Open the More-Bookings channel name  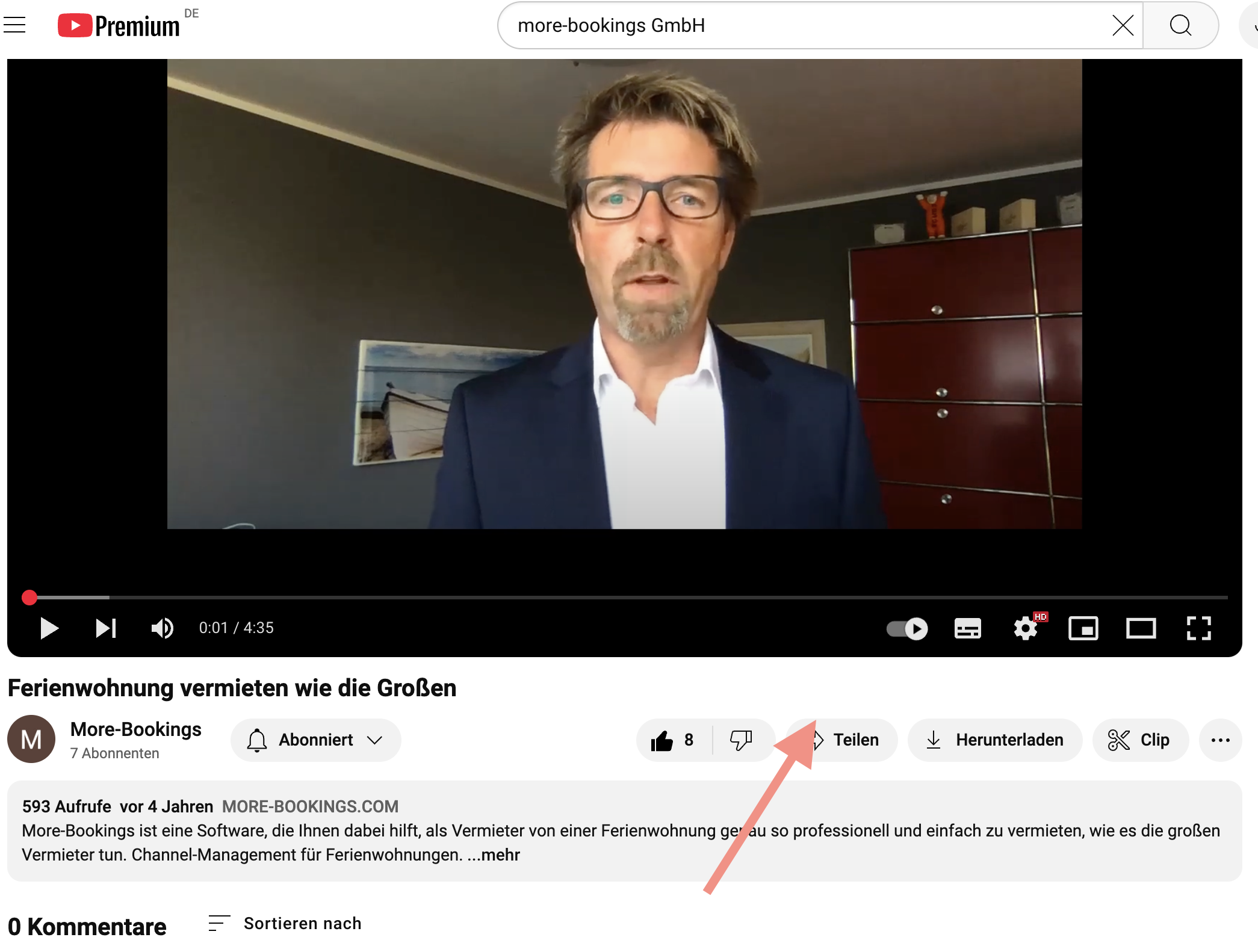tap(136, 729)
